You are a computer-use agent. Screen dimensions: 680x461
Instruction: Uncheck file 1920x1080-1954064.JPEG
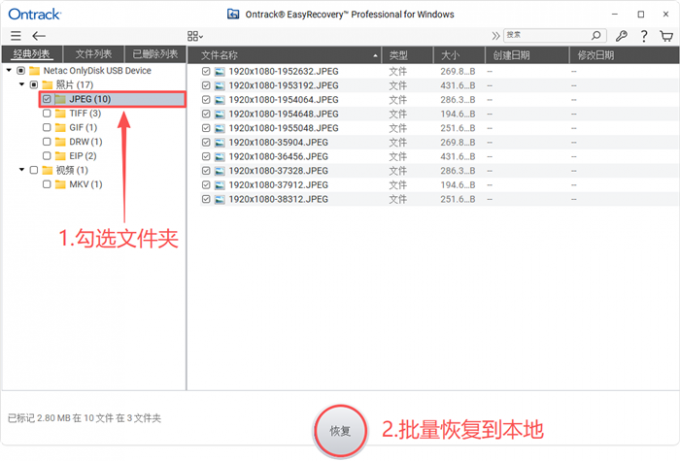pos(206,100)
